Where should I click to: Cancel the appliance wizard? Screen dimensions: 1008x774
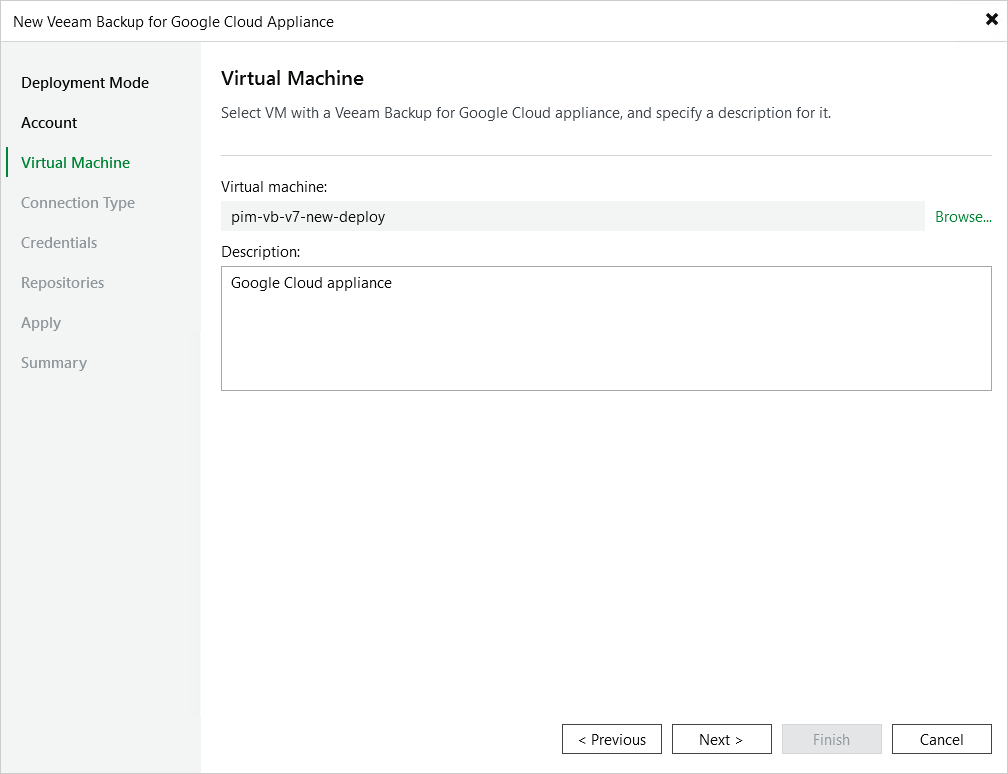click(942, 739)
